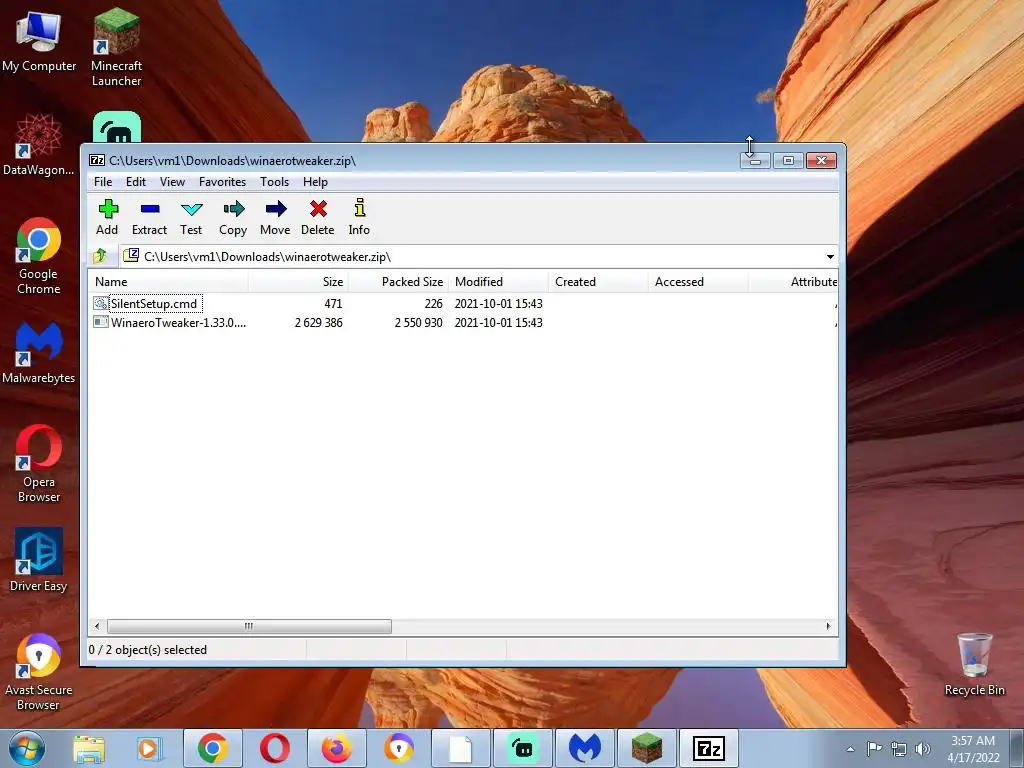Open My Computer desktop icon
The height and width of the screenshot is (768, 1024).
39,41
